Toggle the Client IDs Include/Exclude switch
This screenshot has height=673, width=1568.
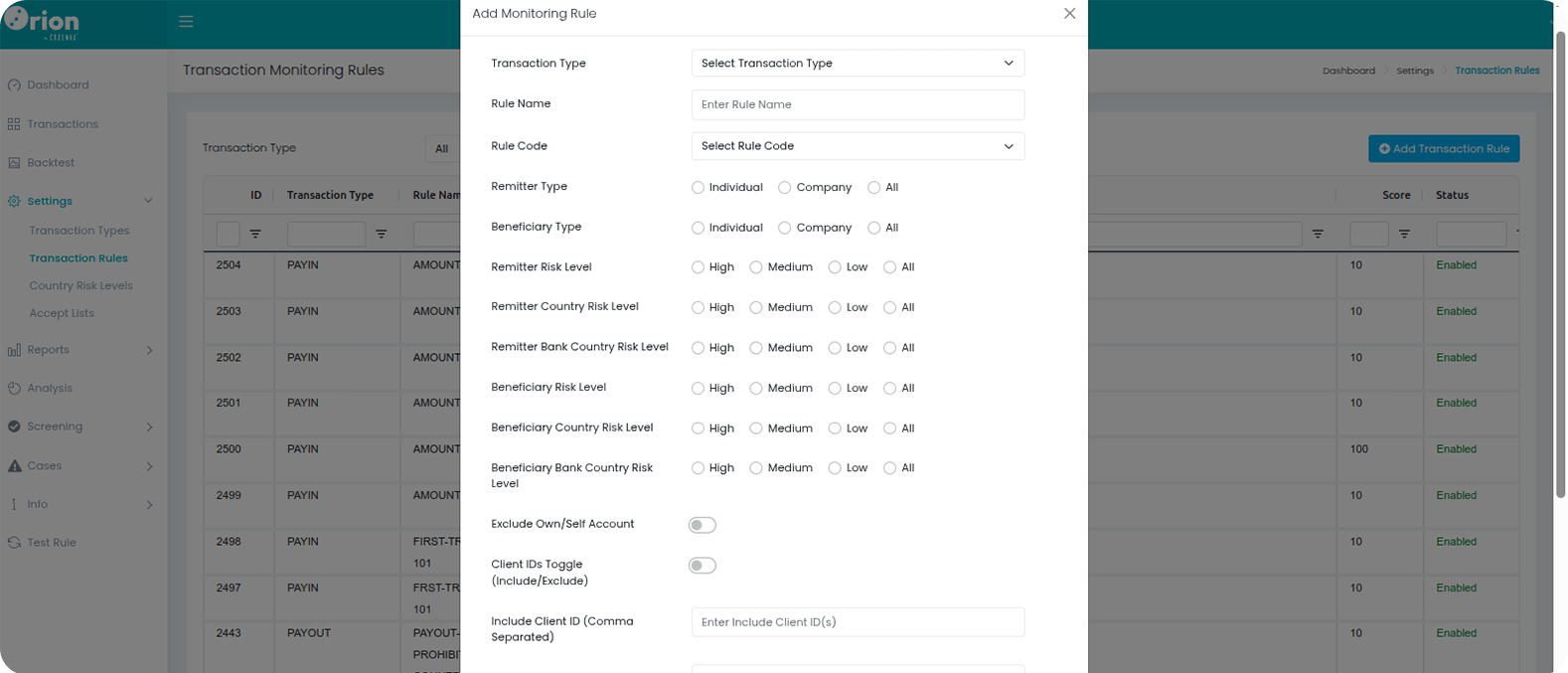click(703, 566)
